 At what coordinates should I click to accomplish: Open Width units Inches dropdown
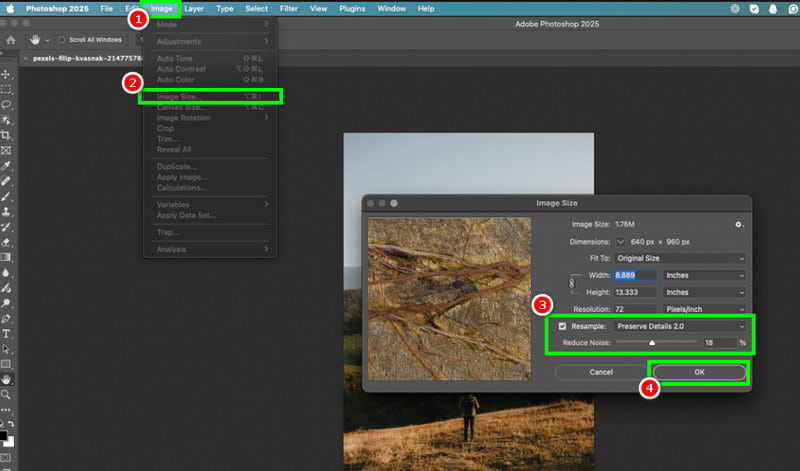click(705, 275)
